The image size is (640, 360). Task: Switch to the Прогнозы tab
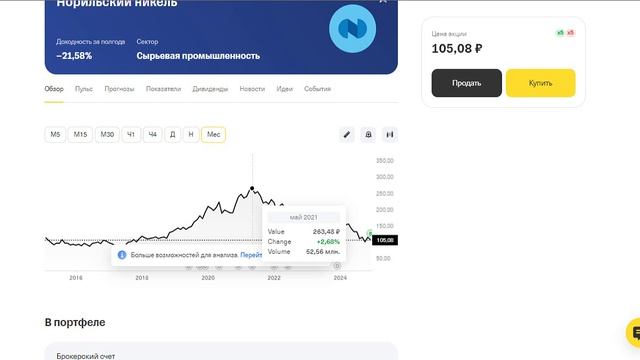tap(119, 89)
